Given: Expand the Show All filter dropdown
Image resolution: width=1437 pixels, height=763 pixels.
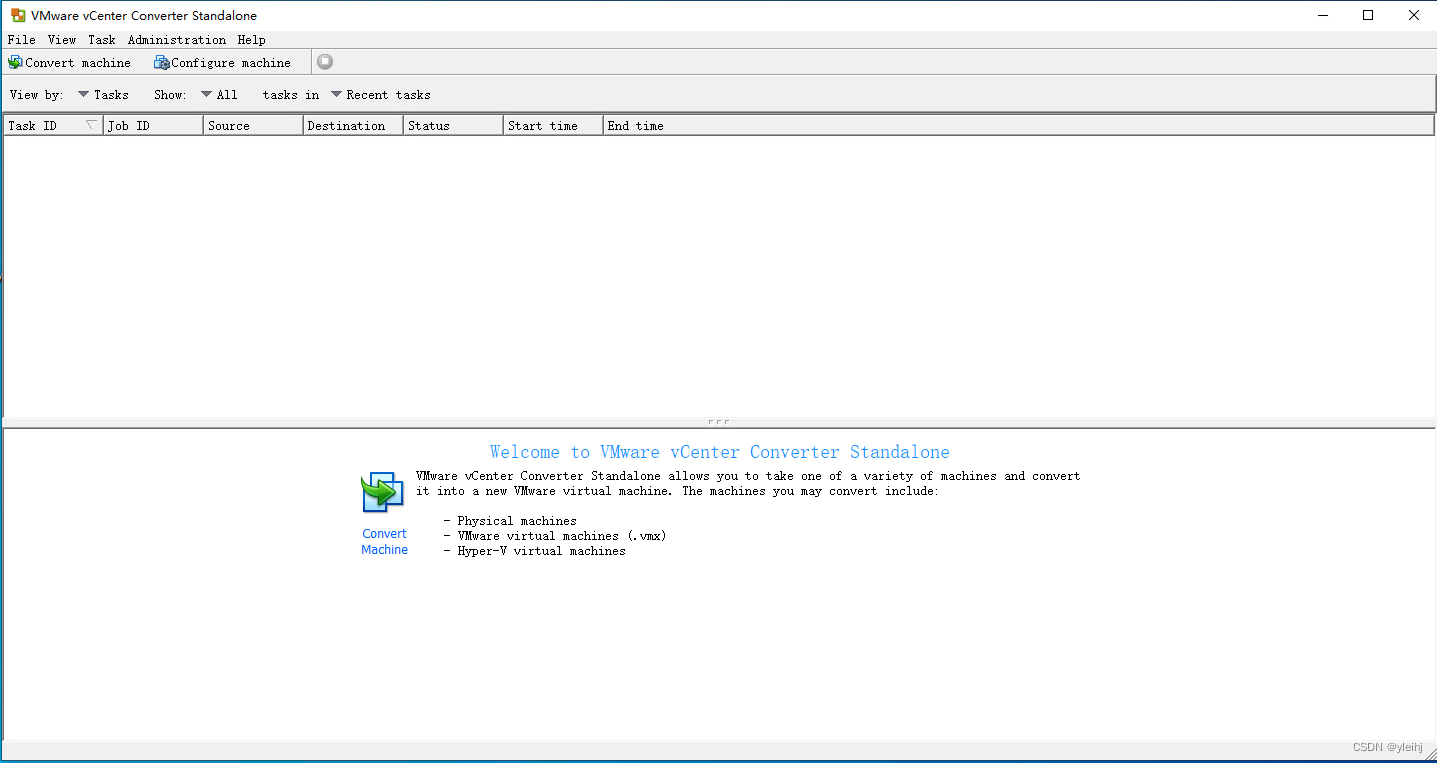Looking at the screenshot, I should [219, 95].
